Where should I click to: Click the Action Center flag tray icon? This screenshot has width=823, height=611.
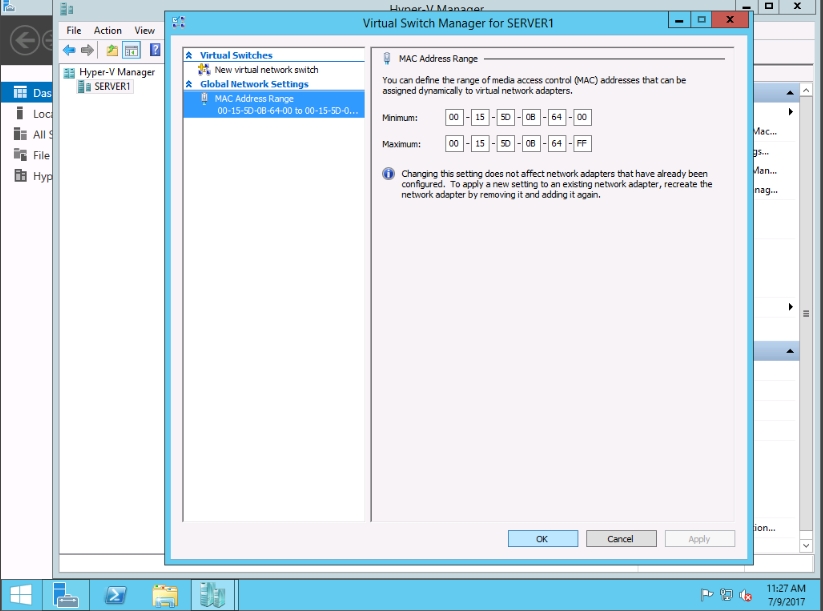(x=707, y=595)
